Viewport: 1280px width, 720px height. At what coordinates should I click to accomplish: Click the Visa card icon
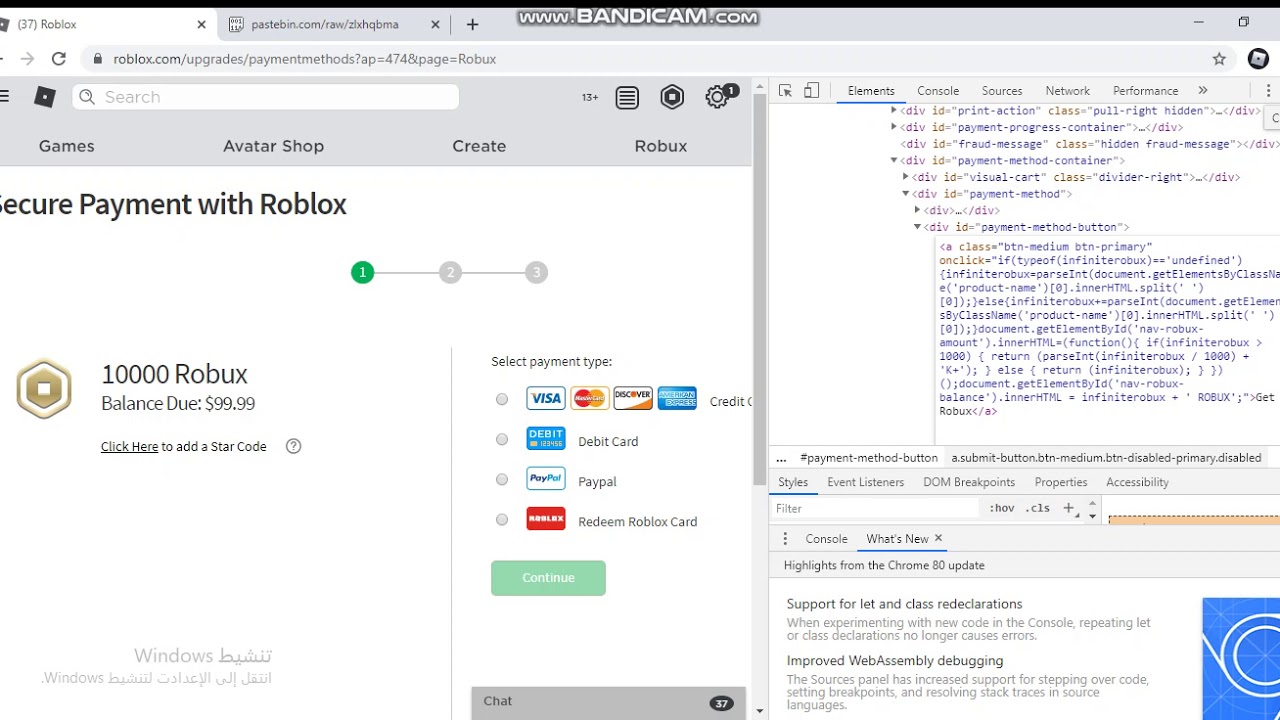546,398
